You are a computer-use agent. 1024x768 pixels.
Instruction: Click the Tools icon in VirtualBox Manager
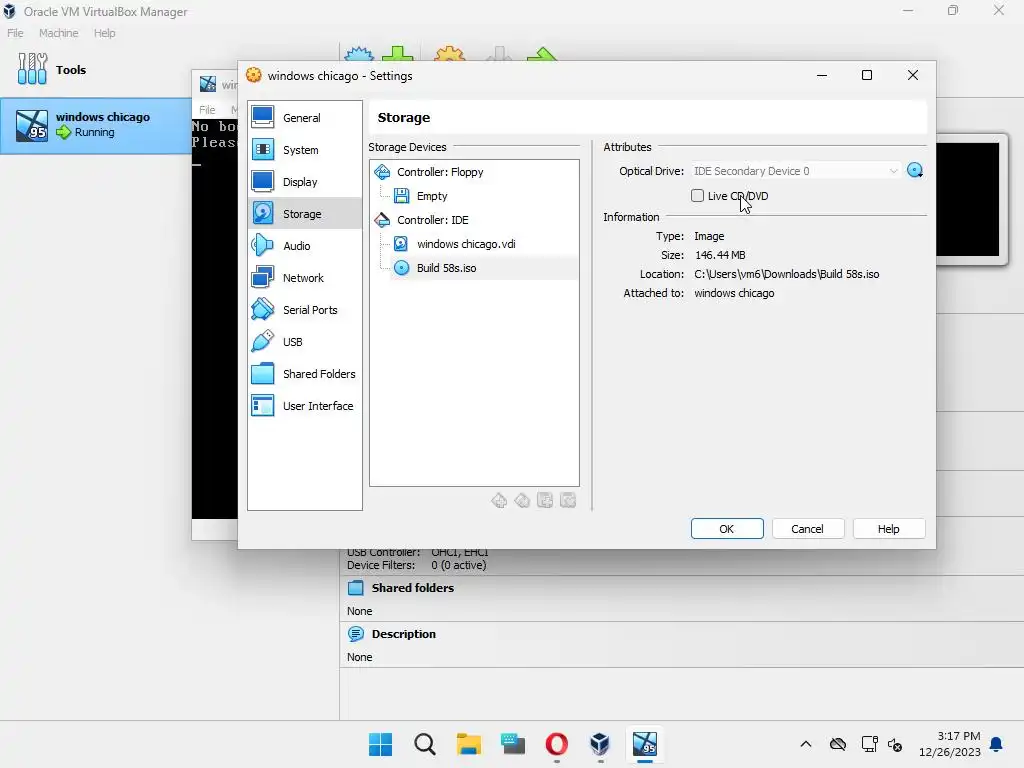click(x=32, y=69)
